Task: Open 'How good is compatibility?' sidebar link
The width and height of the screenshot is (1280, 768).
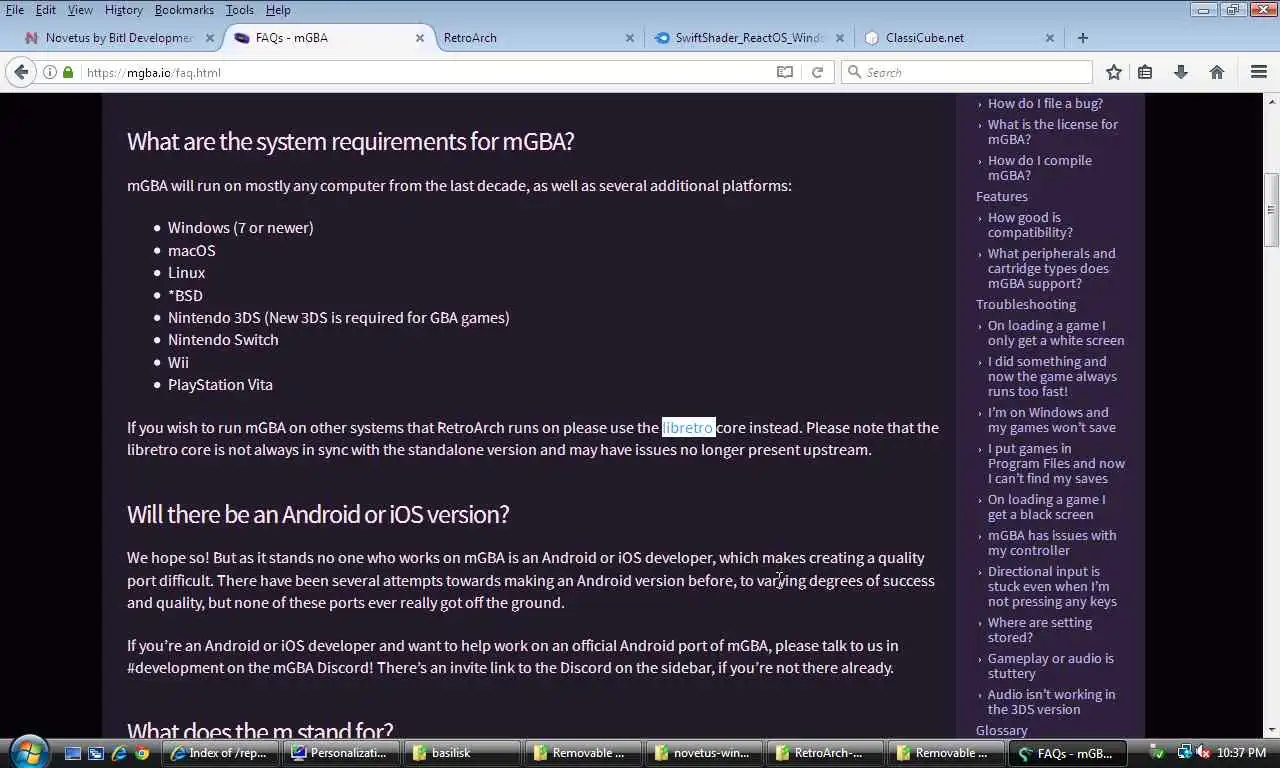Action: (x=1030, y=225)
